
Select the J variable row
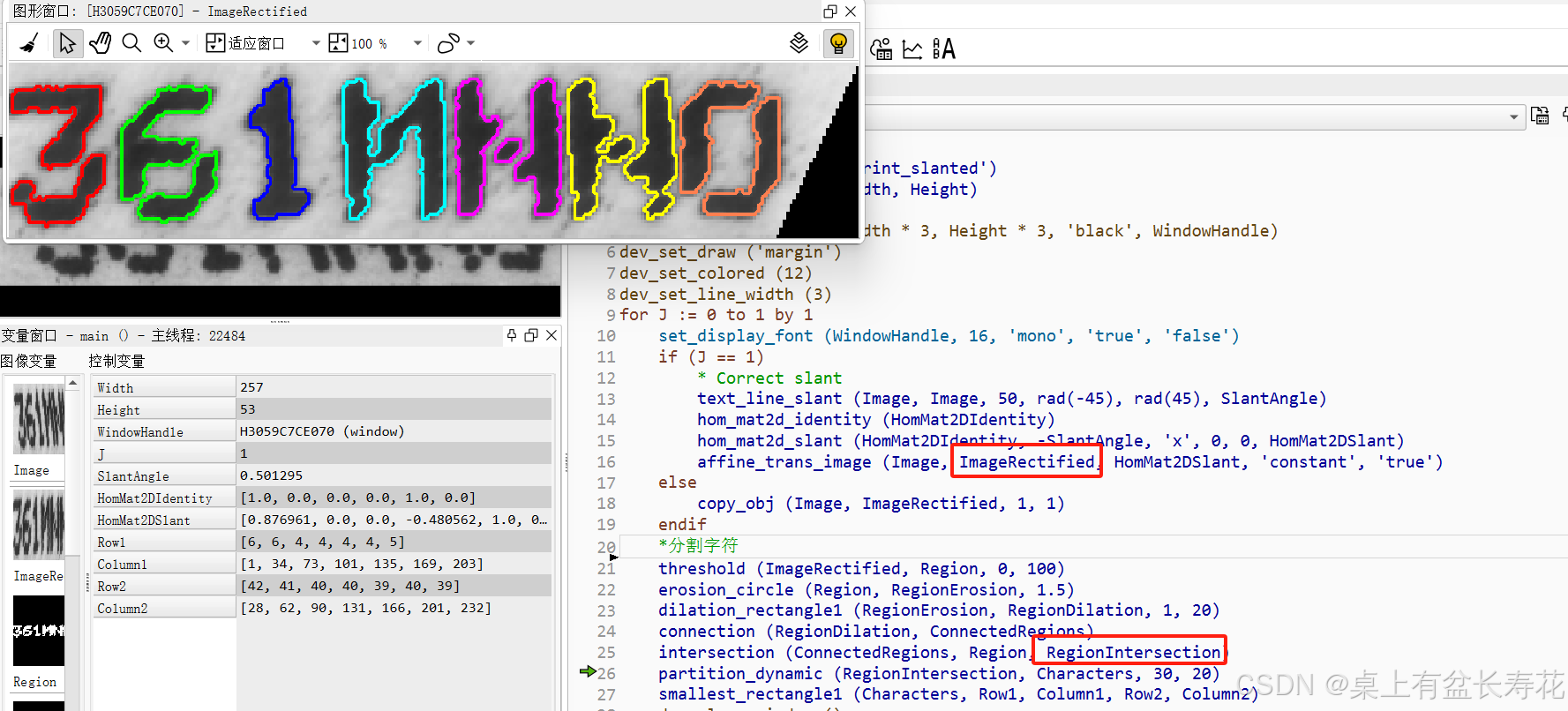[322, 453]
